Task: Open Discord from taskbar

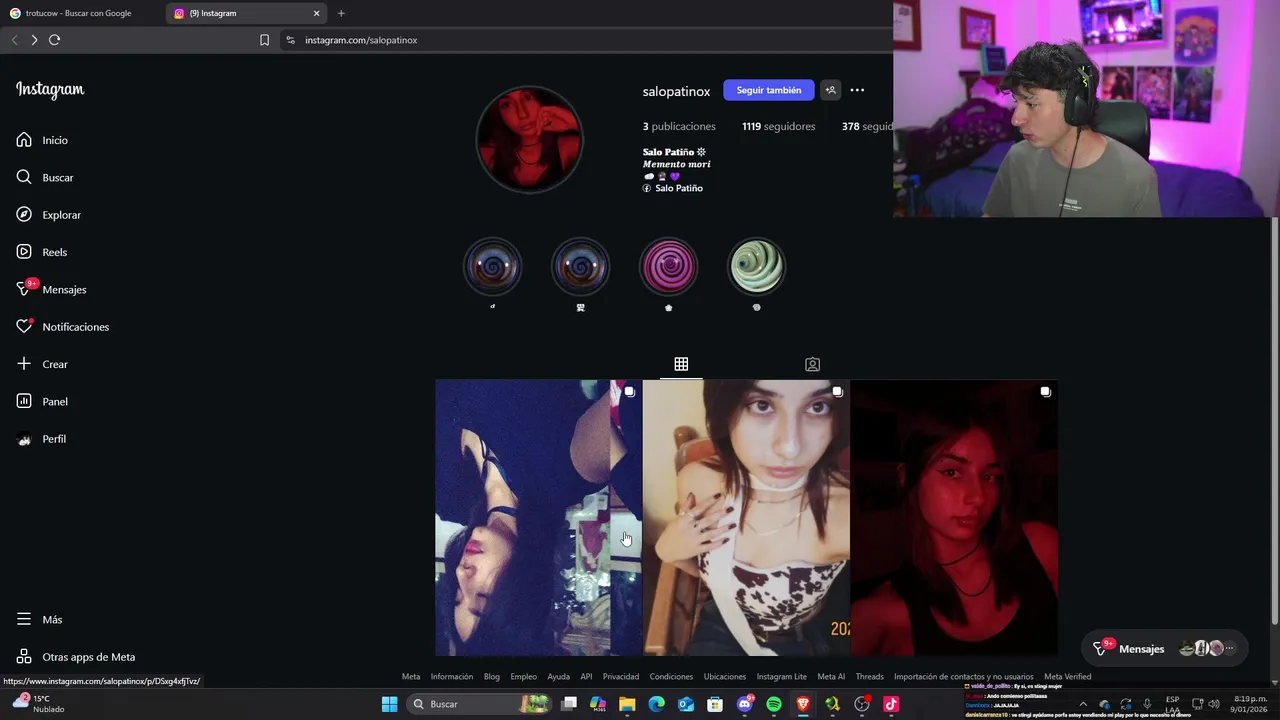Action: coord(744,704)
